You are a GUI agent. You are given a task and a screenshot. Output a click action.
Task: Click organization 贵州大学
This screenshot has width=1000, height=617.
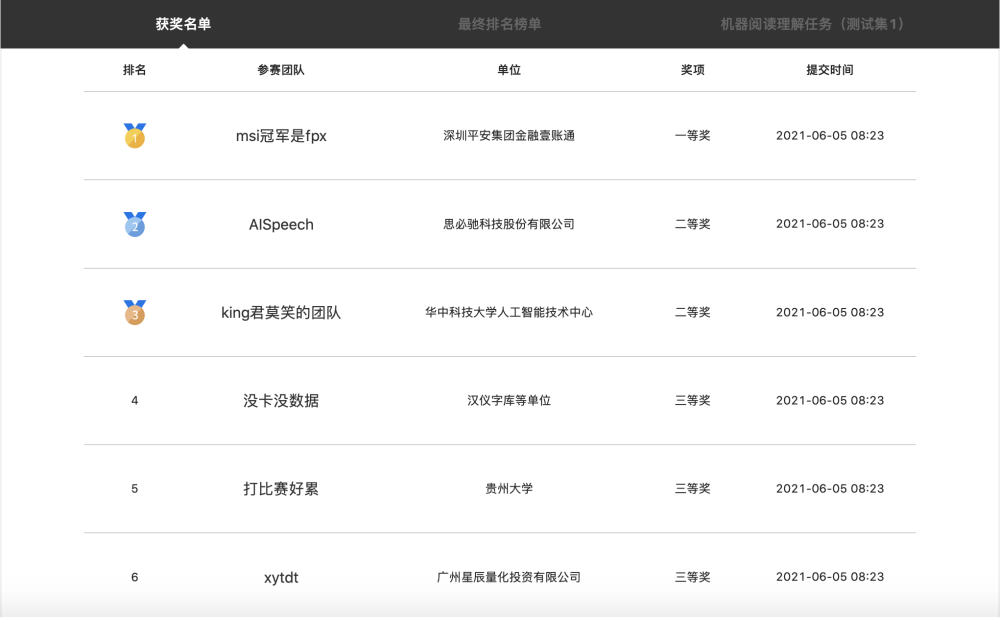(x=509, y=488)
